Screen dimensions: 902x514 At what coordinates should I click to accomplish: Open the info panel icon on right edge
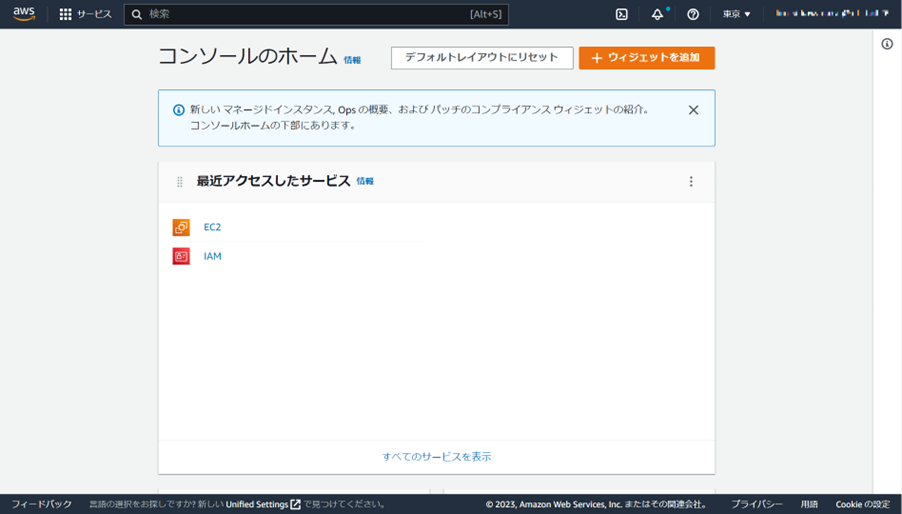887,44
